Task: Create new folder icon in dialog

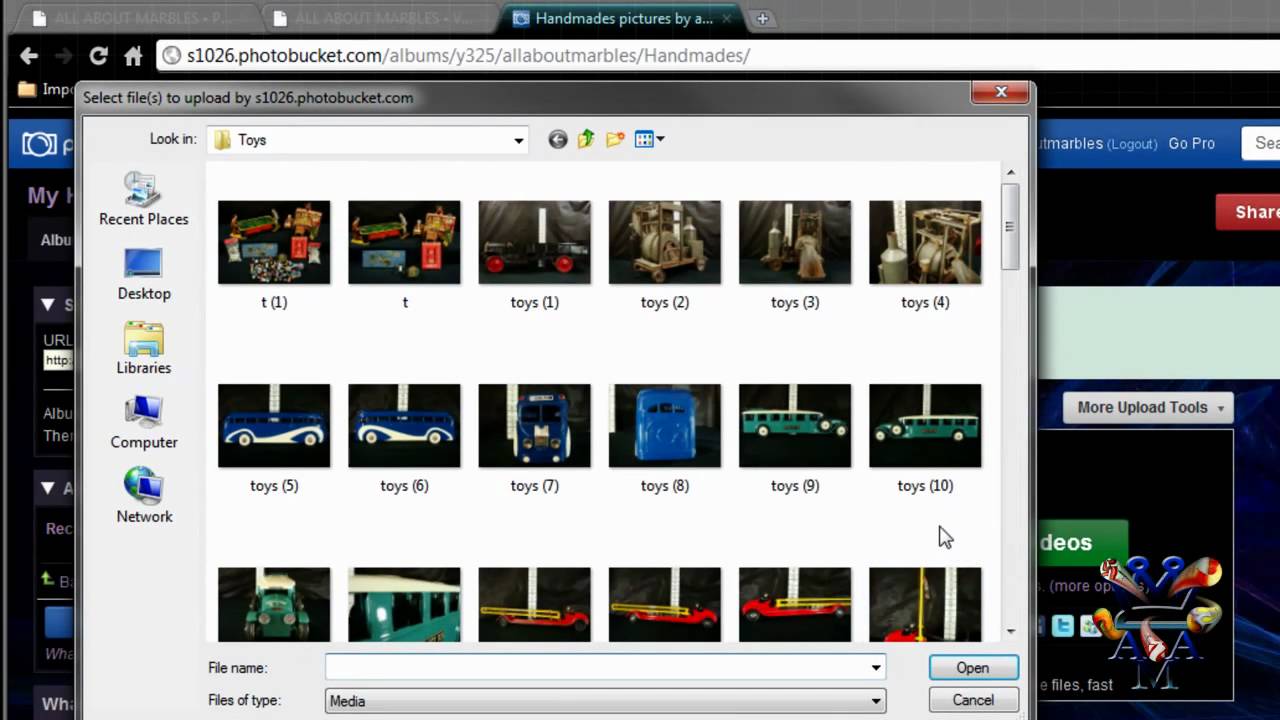Action: pyautogui.click(x=615, y=140)
